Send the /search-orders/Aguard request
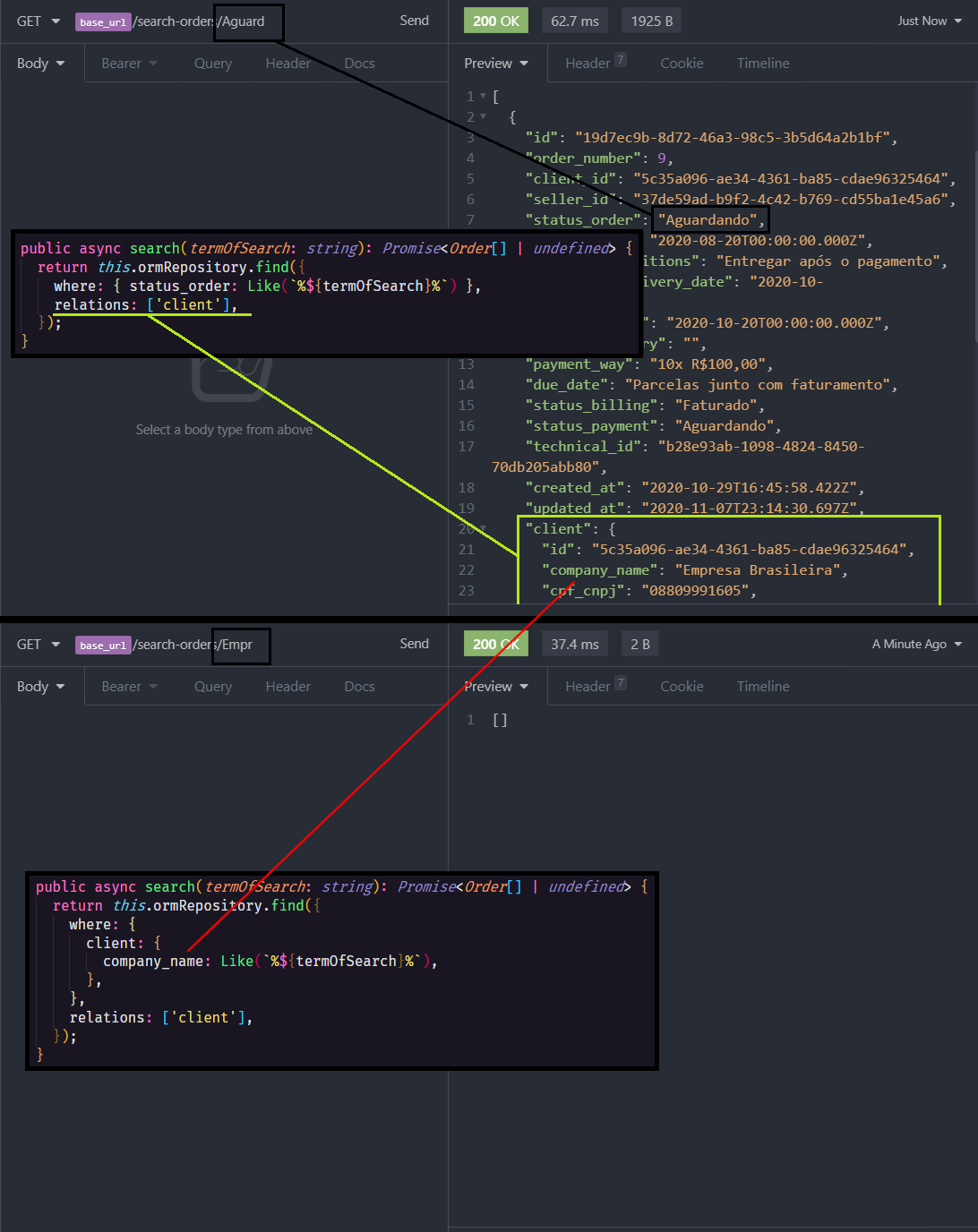 click(x=414, y=21)
